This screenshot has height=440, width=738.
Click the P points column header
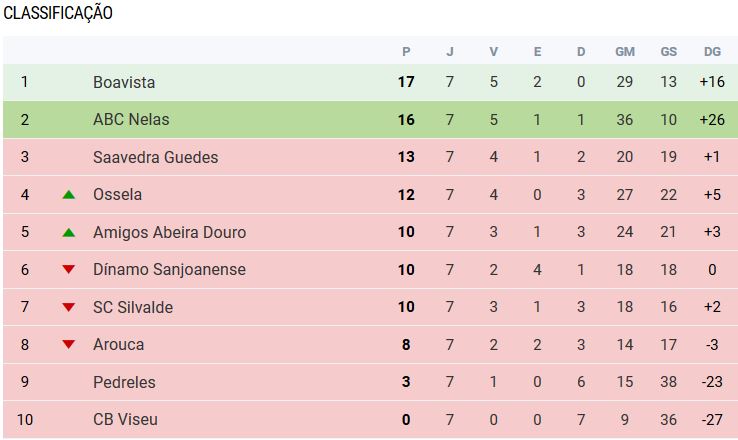[406, 51]
